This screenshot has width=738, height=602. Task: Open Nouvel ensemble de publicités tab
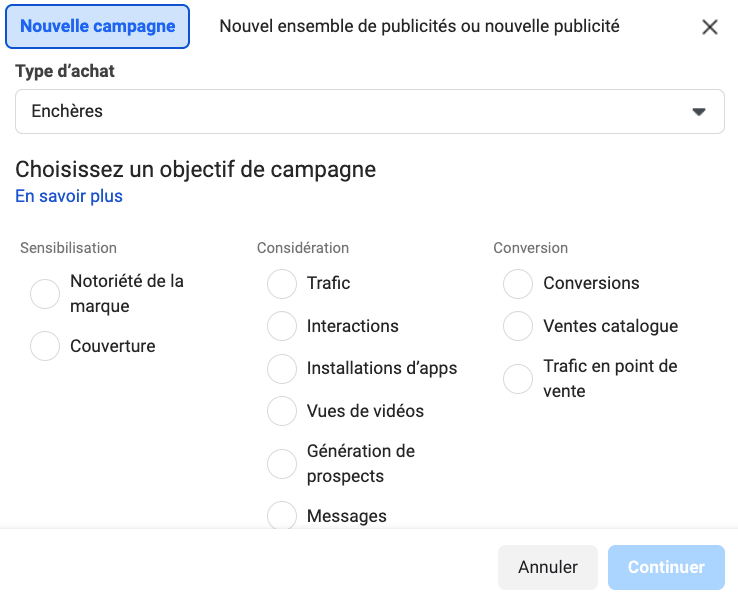pos(419,27)
